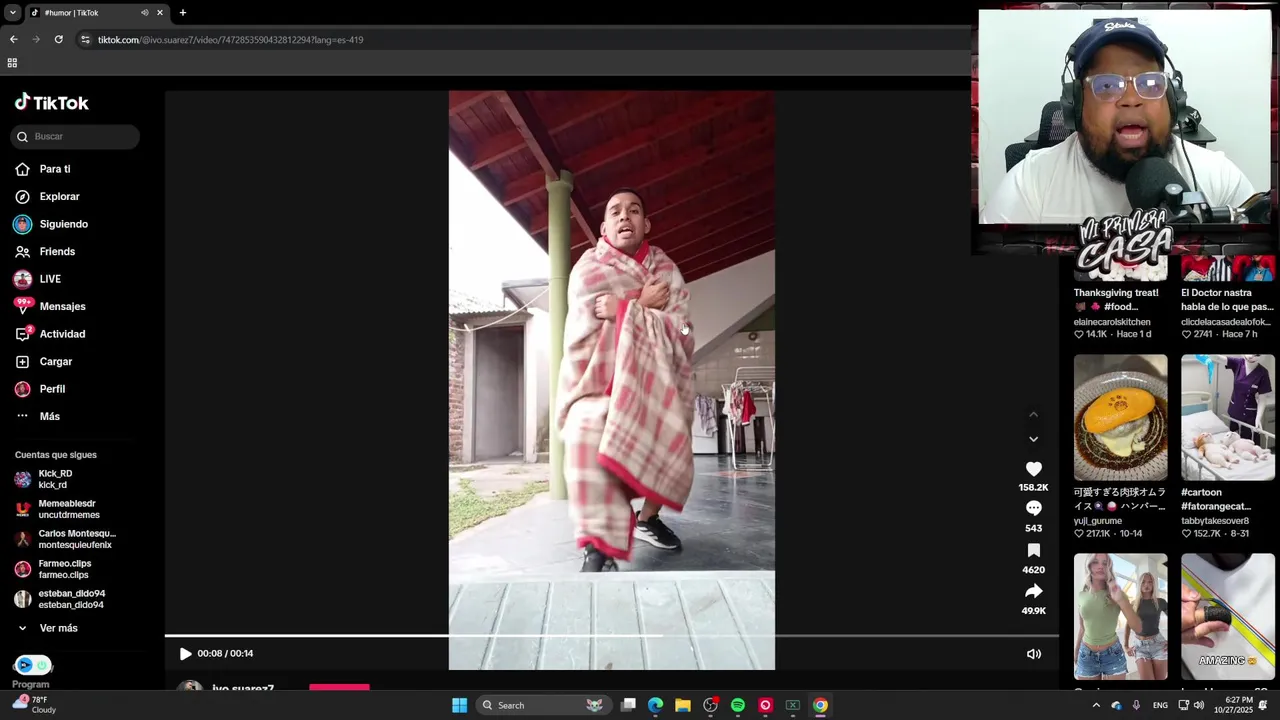The width and height of the screenshot is (1280, 720).
Task: Open a new browser tab
Action: click(183, 13)
